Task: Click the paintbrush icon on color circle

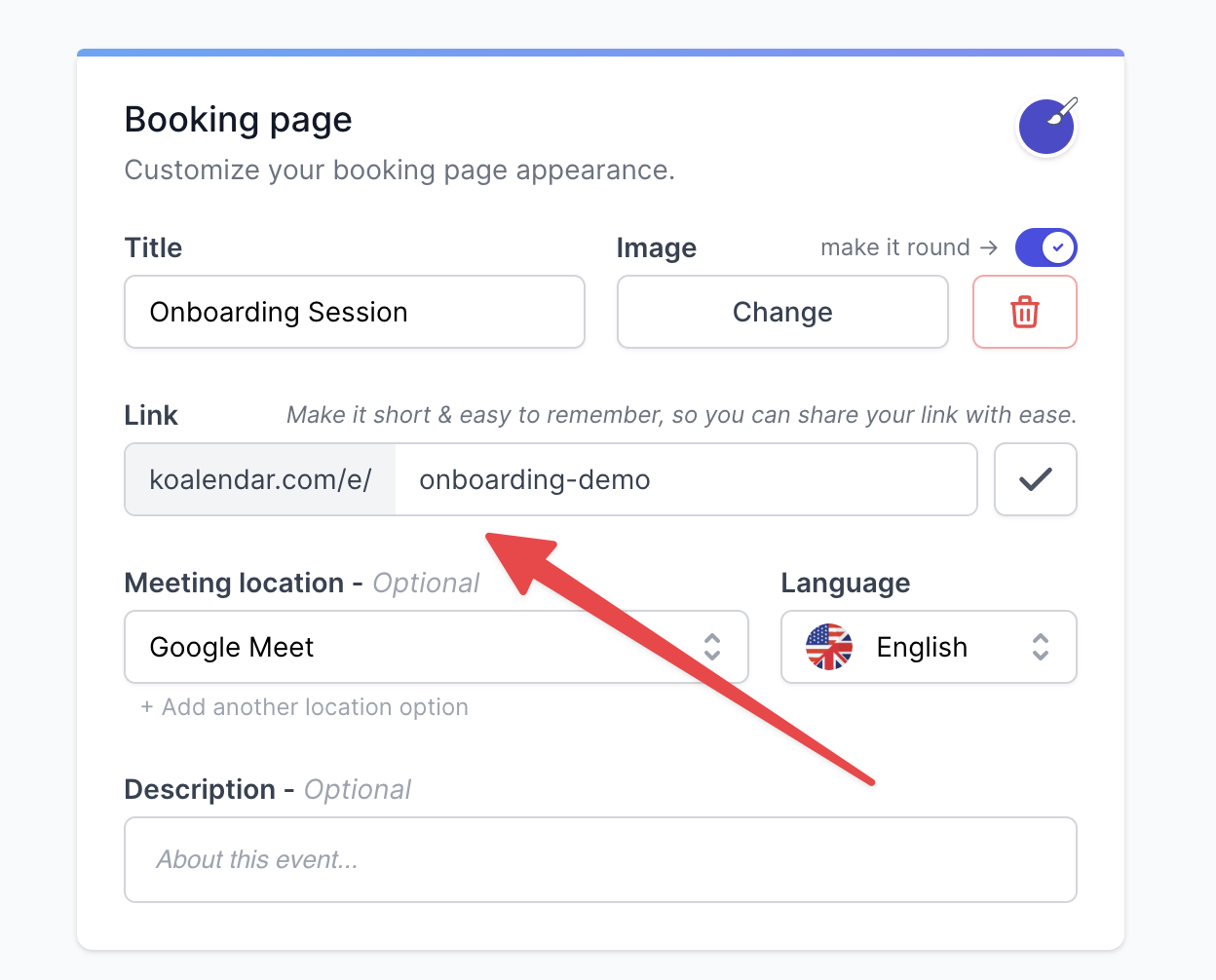Action: (x=1062, y=110)
